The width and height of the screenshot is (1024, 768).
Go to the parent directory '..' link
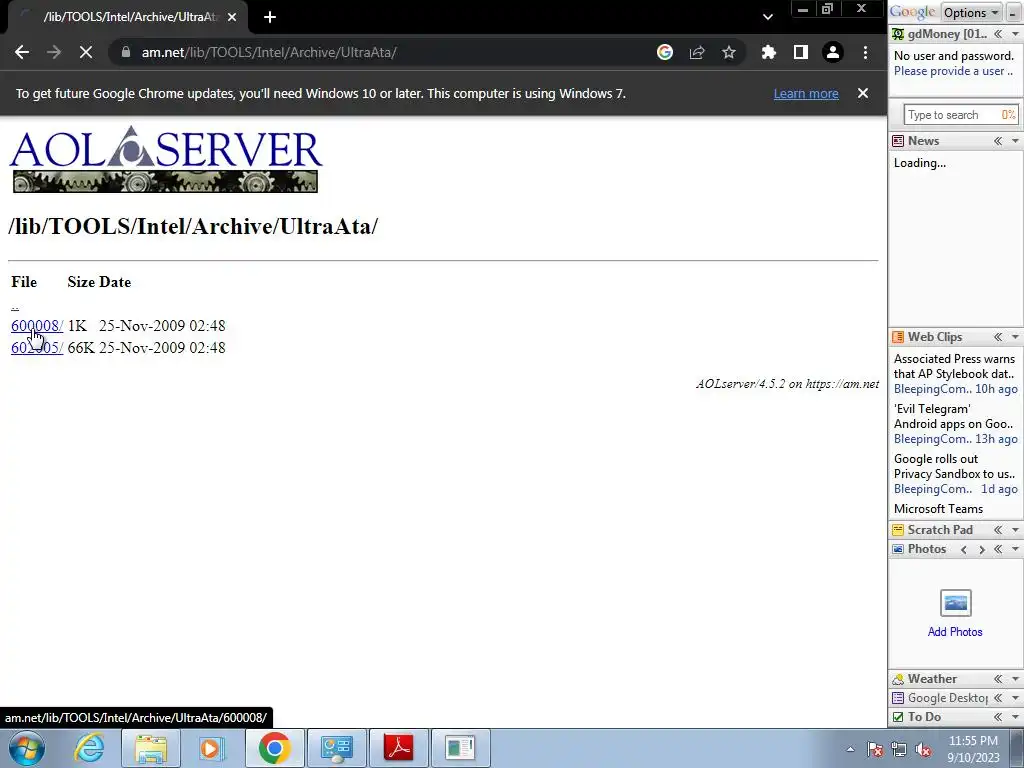pyautogui.click(x=15, y=305)
